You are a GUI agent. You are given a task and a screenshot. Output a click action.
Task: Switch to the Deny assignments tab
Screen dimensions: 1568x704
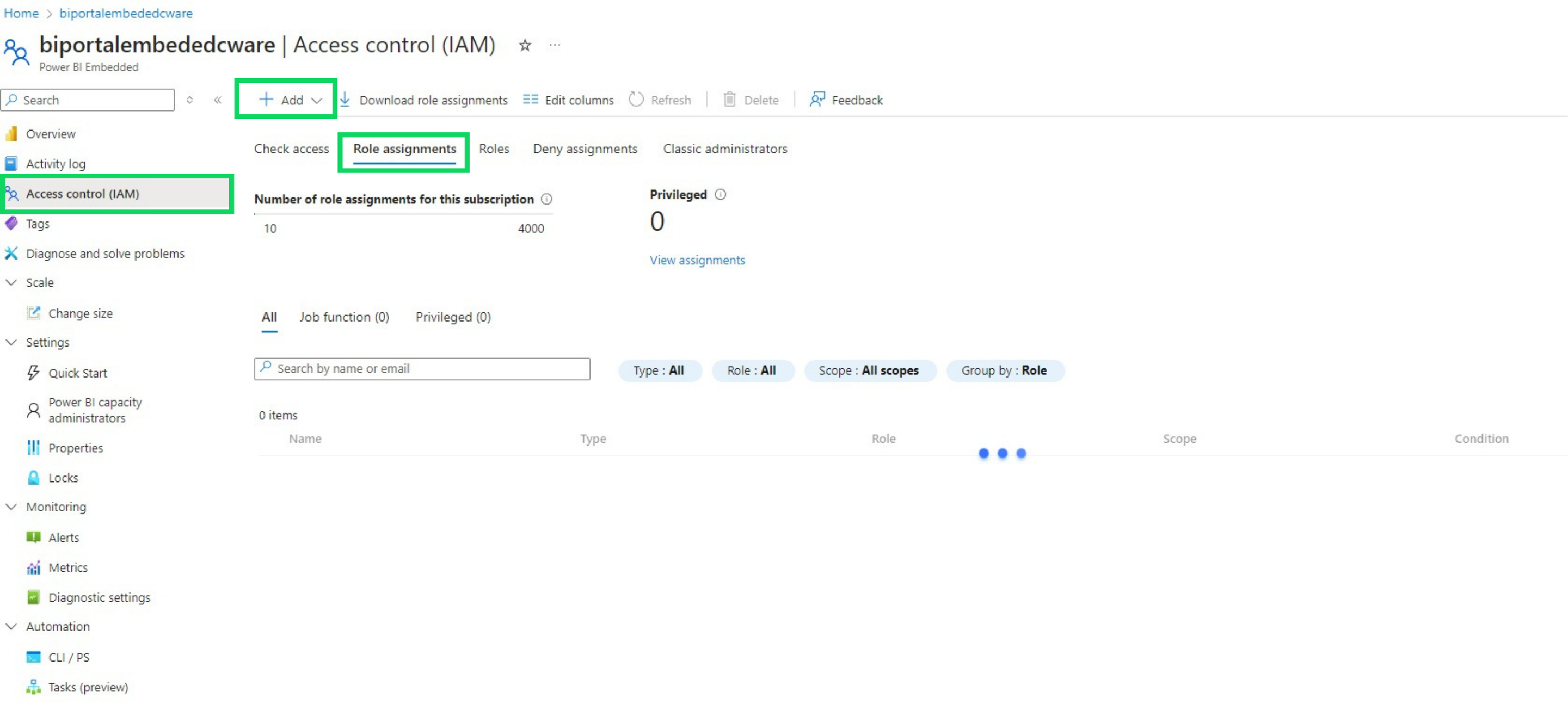click(585, 149)
